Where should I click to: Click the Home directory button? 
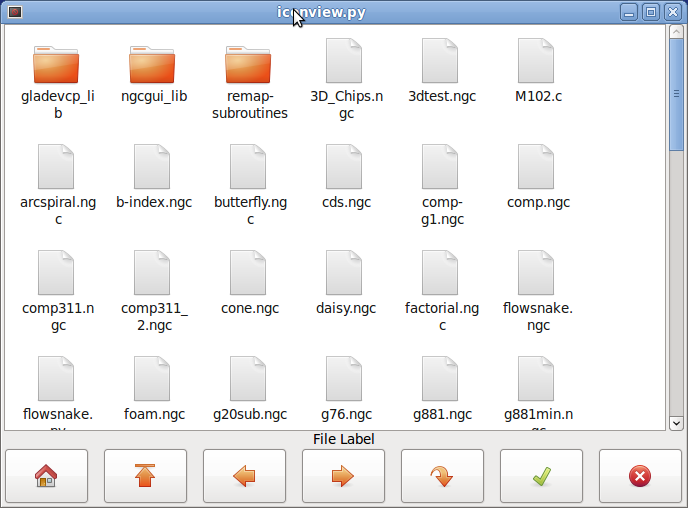coord(46,476)
